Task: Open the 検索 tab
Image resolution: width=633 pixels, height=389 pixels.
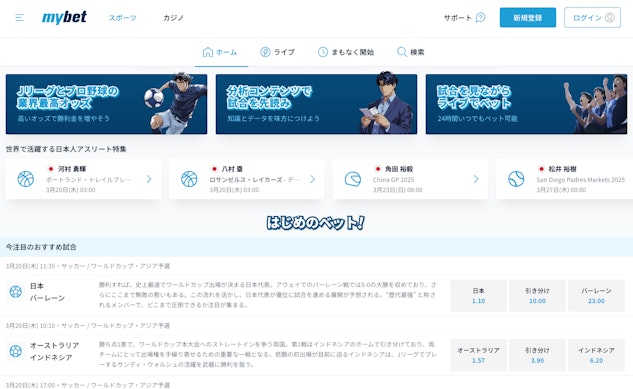Action: pos(411,52)
